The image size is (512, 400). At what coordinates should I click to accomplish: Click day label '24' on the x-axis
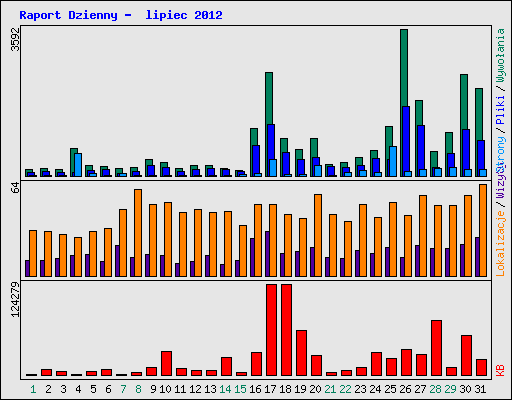coord(375,389)
